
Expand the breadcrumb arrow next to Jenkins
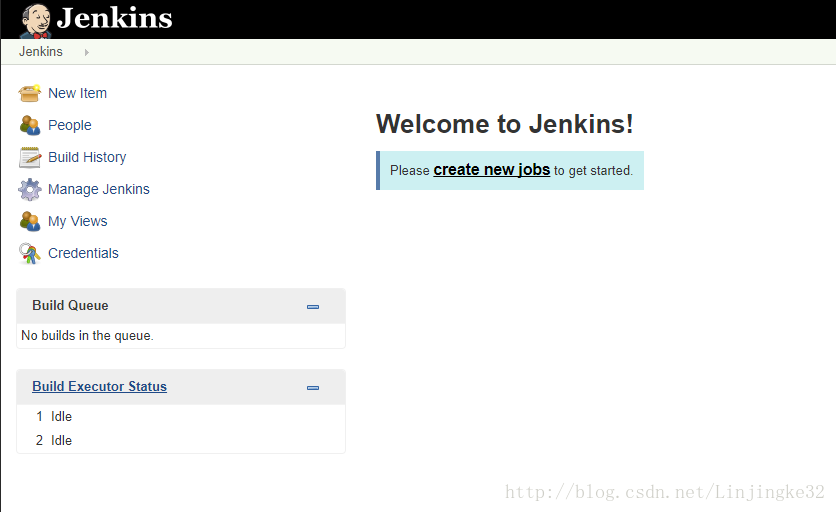[86, 52]
